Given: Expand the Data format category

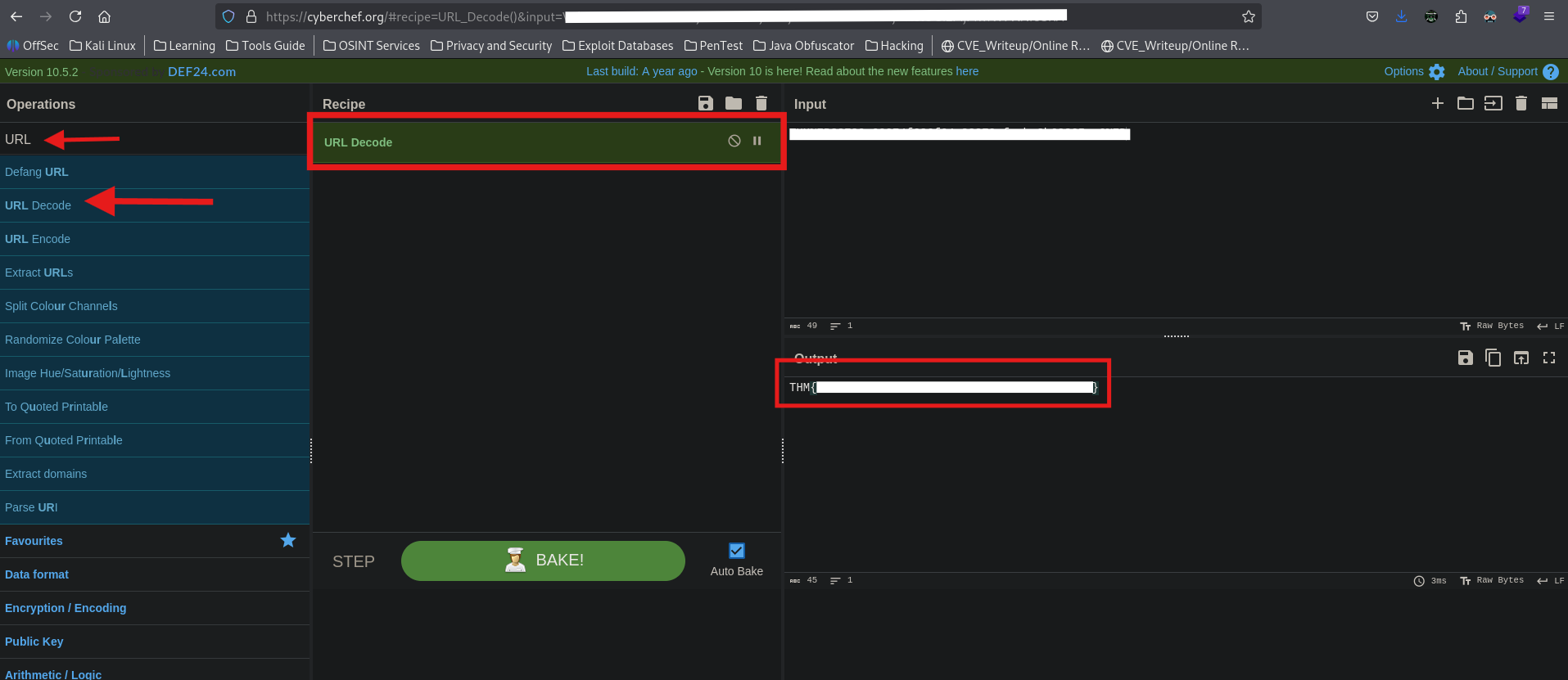Looking at the screenshot, I should click(x=155, y=574).
